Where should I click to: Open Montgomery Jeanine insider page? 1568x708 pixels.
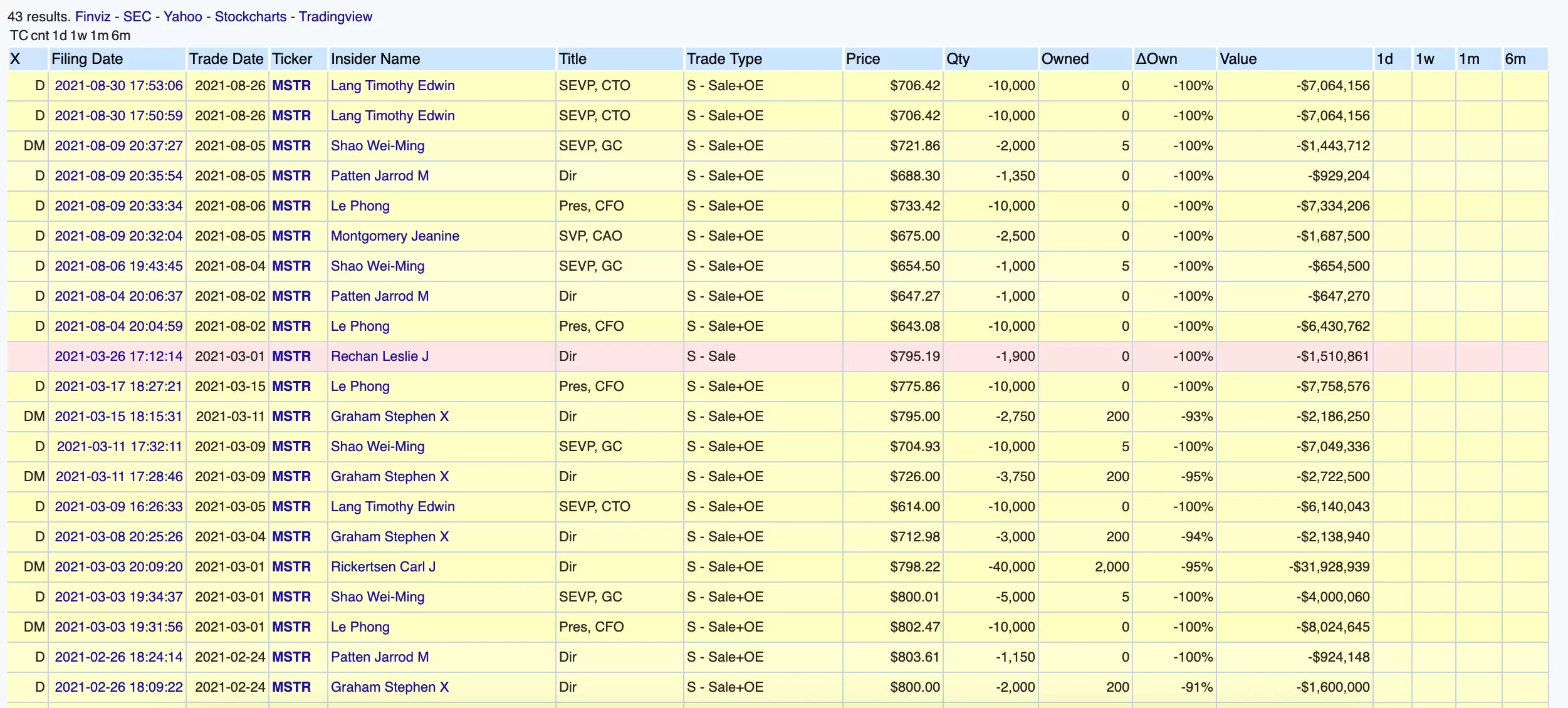click(395, 236)
